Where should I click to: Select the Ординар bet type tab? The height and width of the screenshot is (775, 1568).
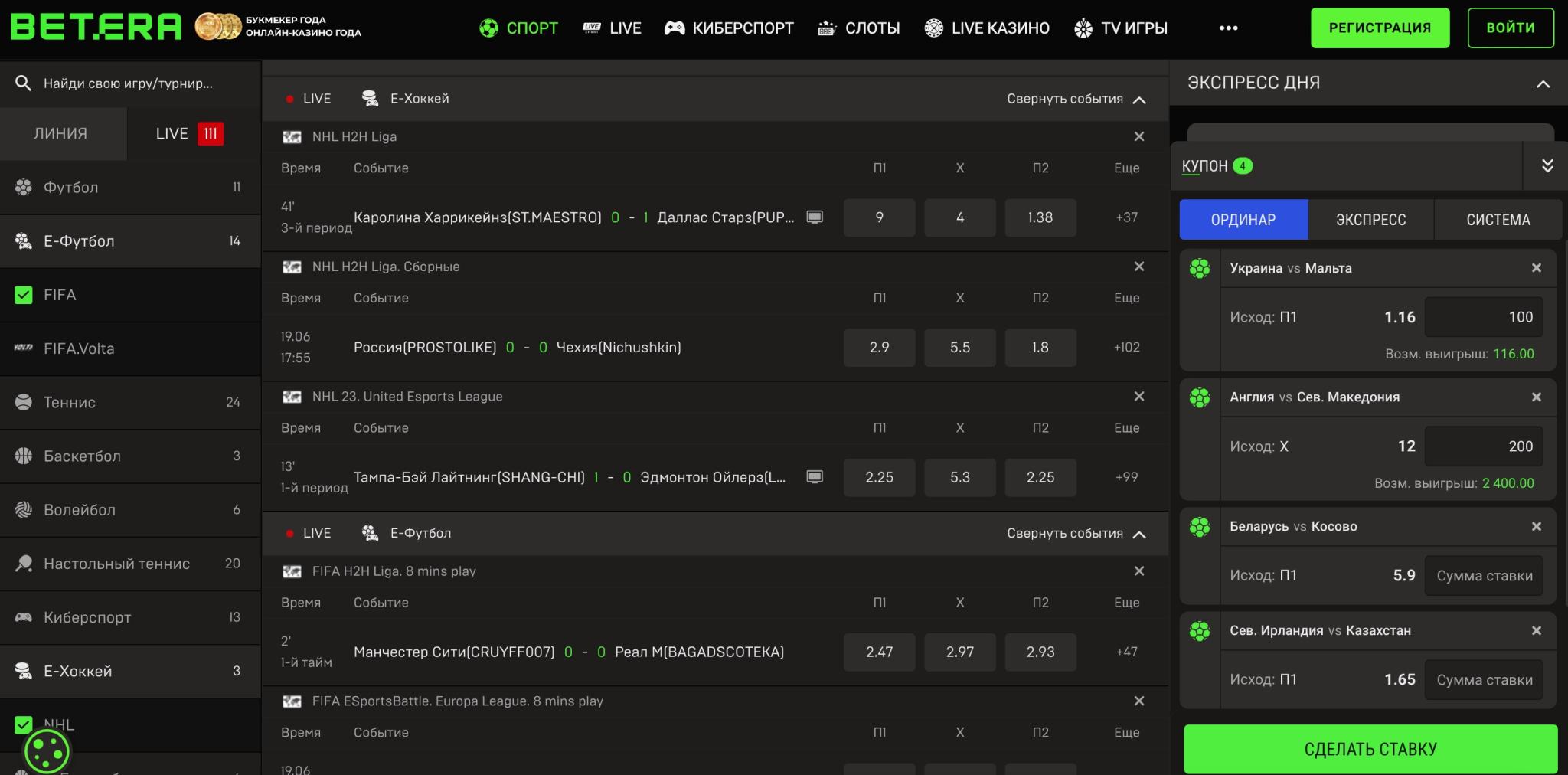pos(1243,220)
